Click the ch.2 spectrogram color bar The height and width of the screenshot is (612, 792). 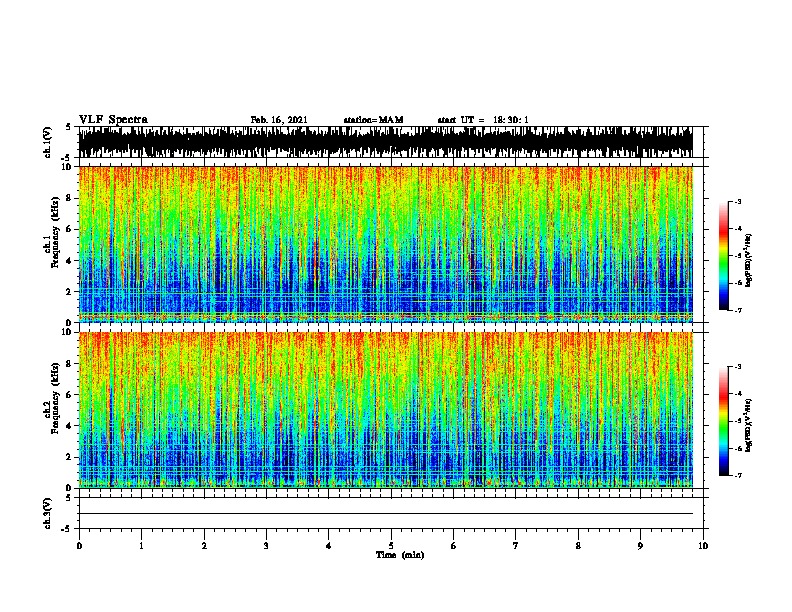click(x=724, y=421)
